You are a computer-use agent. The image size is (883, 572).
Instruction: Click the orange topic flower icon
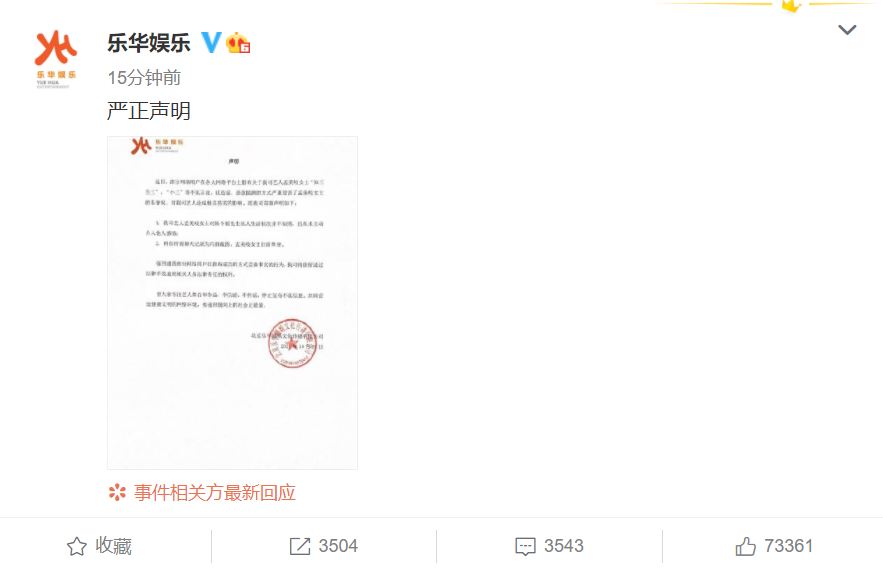click(x=117, y=493)
